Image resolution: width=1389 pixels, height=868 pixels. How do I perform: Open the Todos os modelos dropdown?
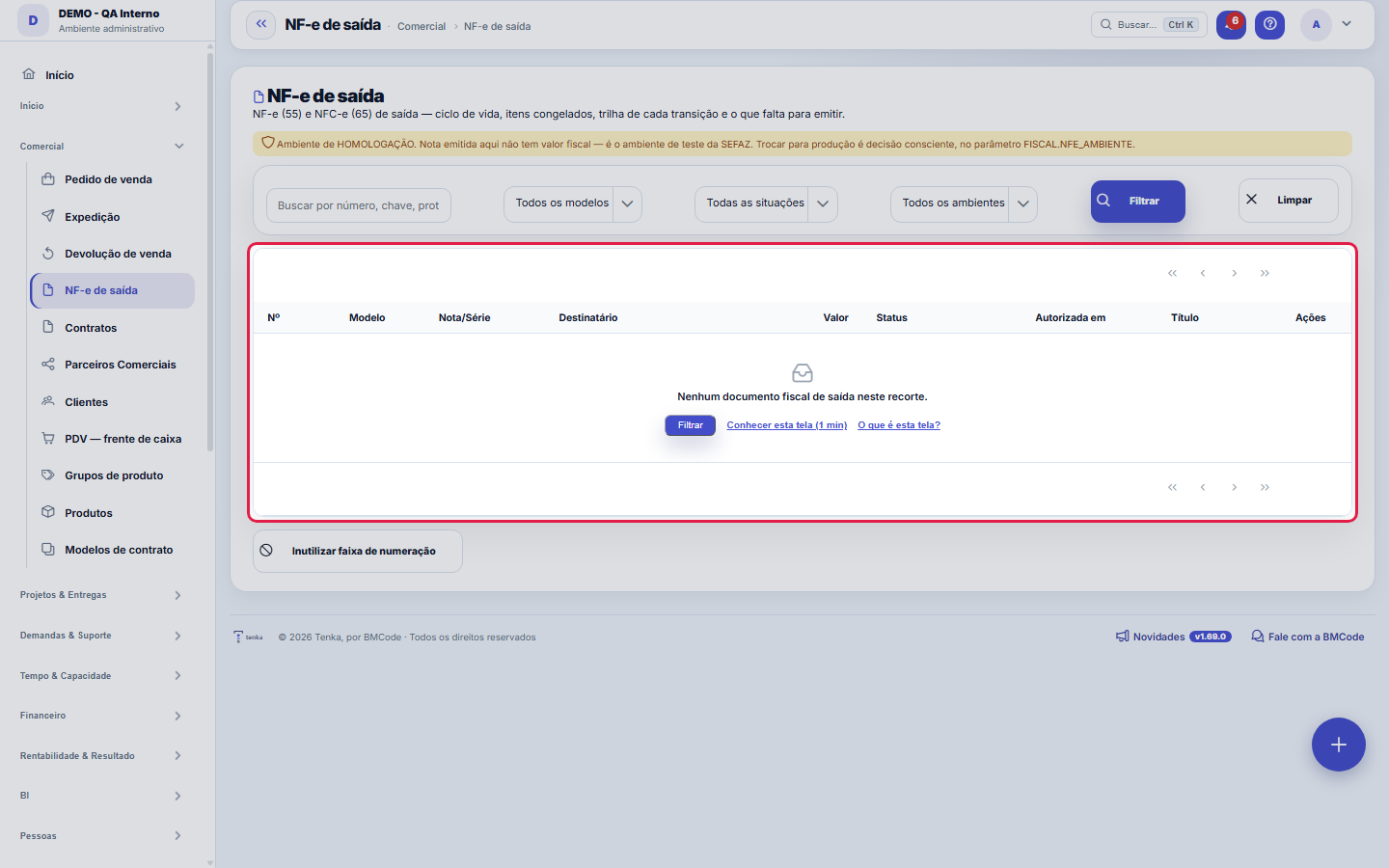click(573, 203)
